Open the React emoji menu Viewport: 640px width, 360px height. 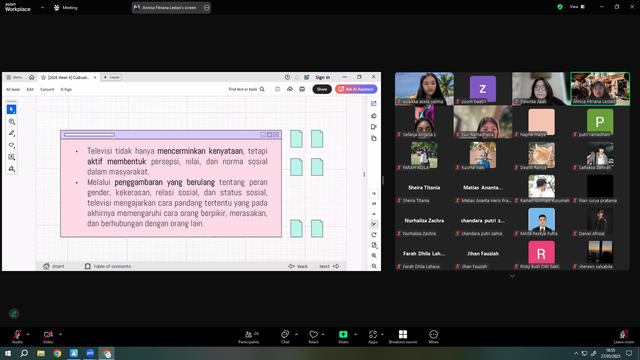313,337
